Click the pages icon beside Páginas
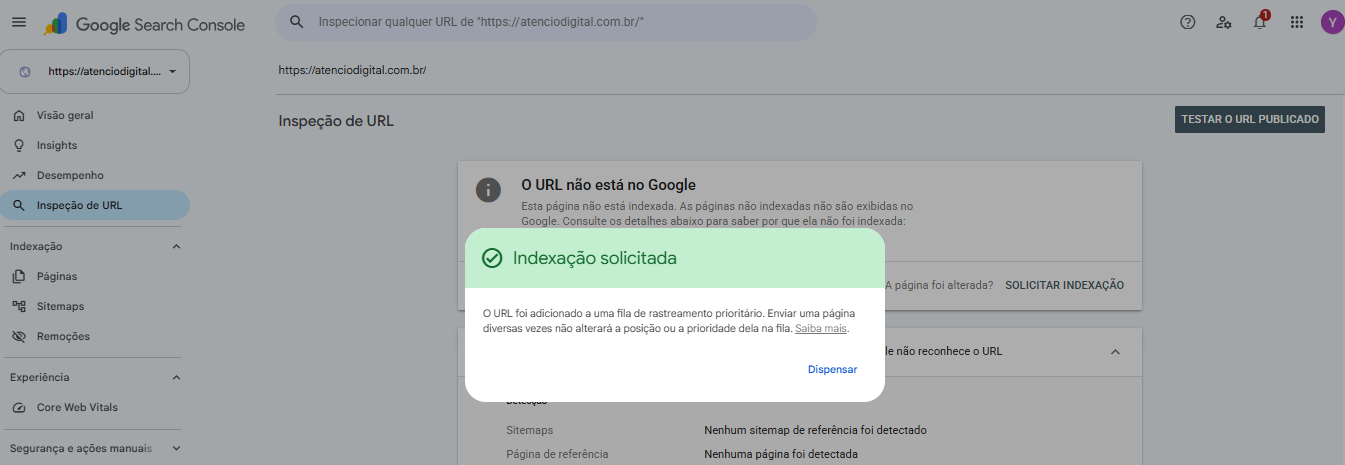The width and height of the screenshot is (1345, 465). coord(18,276)
